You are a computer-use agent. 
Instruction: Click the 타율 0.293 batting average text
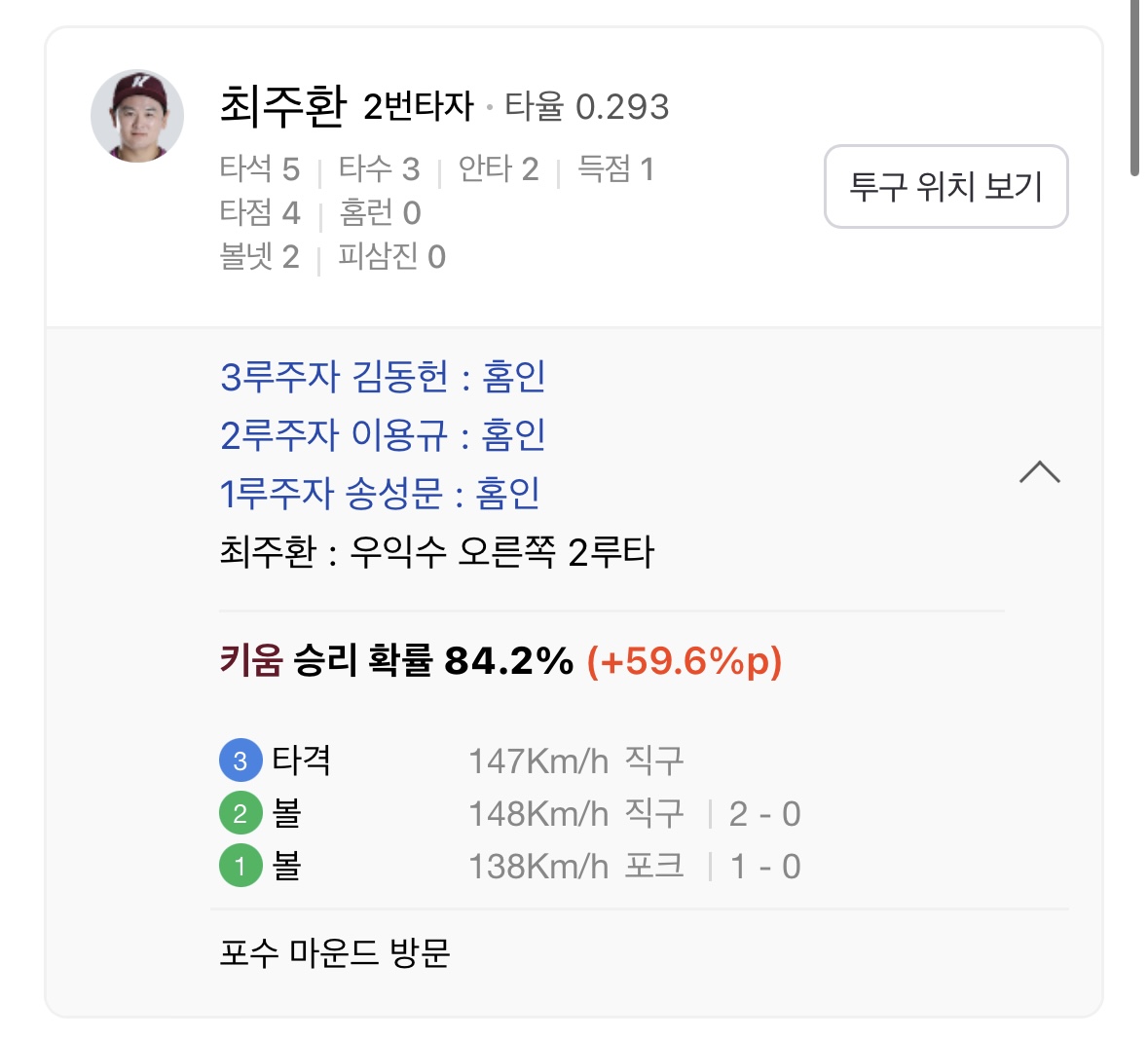[x=586, y=106]
